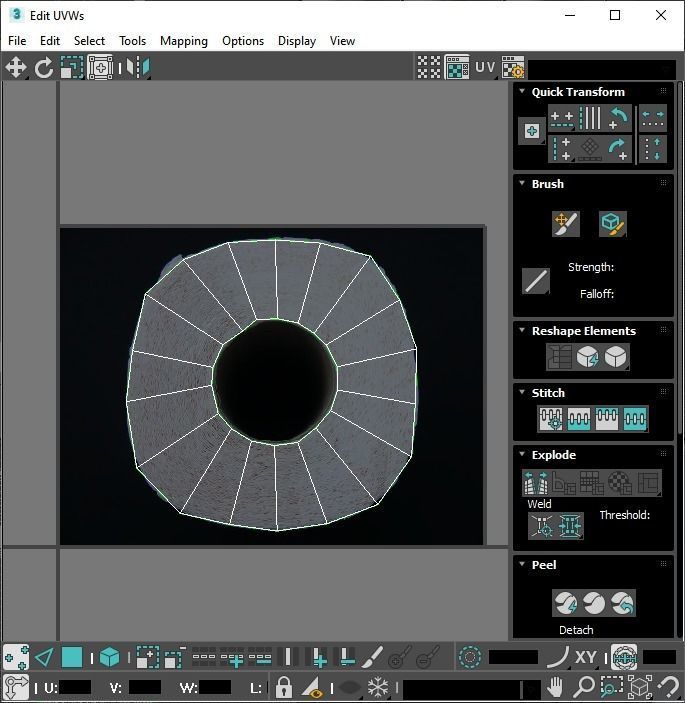This screenshot has height=703, width=685.
Task: Open the Display menu
Action: [x=297, y=41]
